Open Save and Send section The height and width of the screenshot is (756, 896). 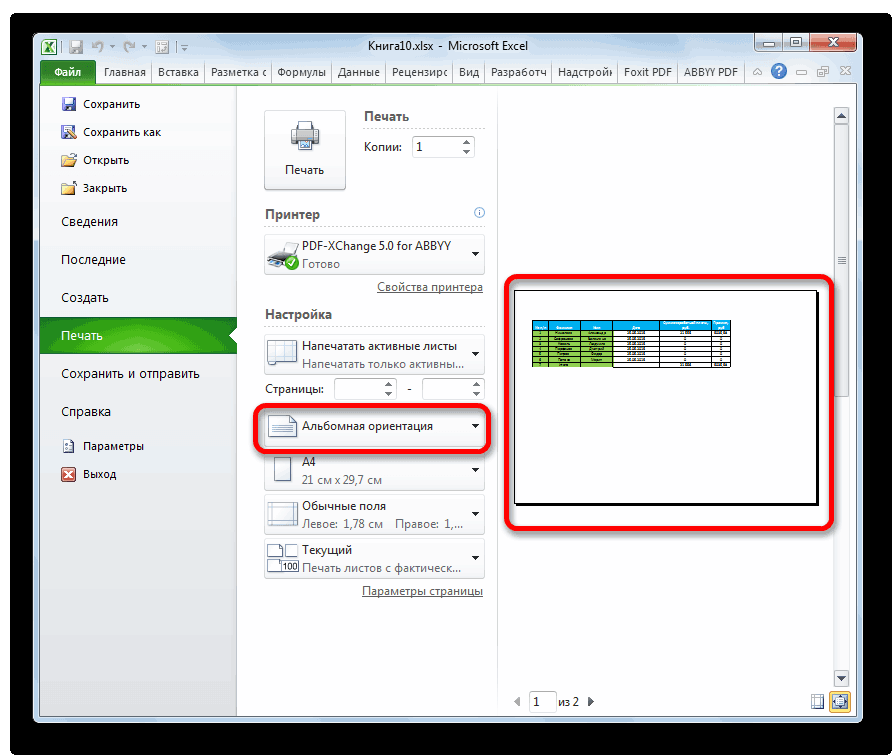pos(130,374)
